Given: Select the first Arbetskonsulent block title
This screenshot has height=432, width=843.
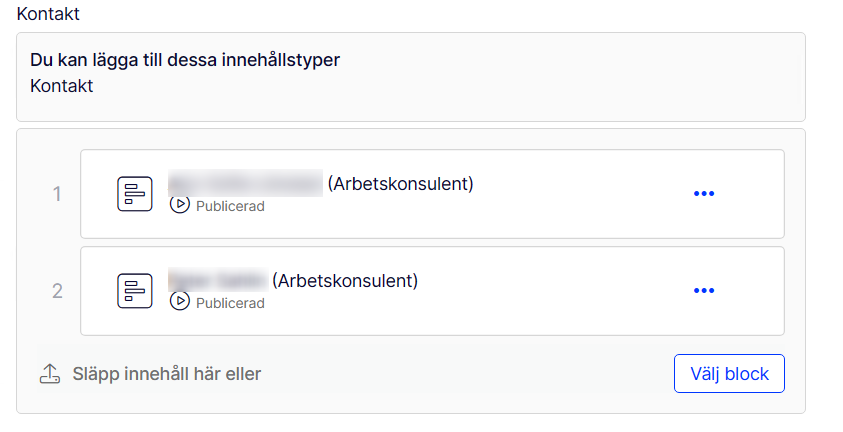Looking at the screenshot, I should (x=400, y=184).
